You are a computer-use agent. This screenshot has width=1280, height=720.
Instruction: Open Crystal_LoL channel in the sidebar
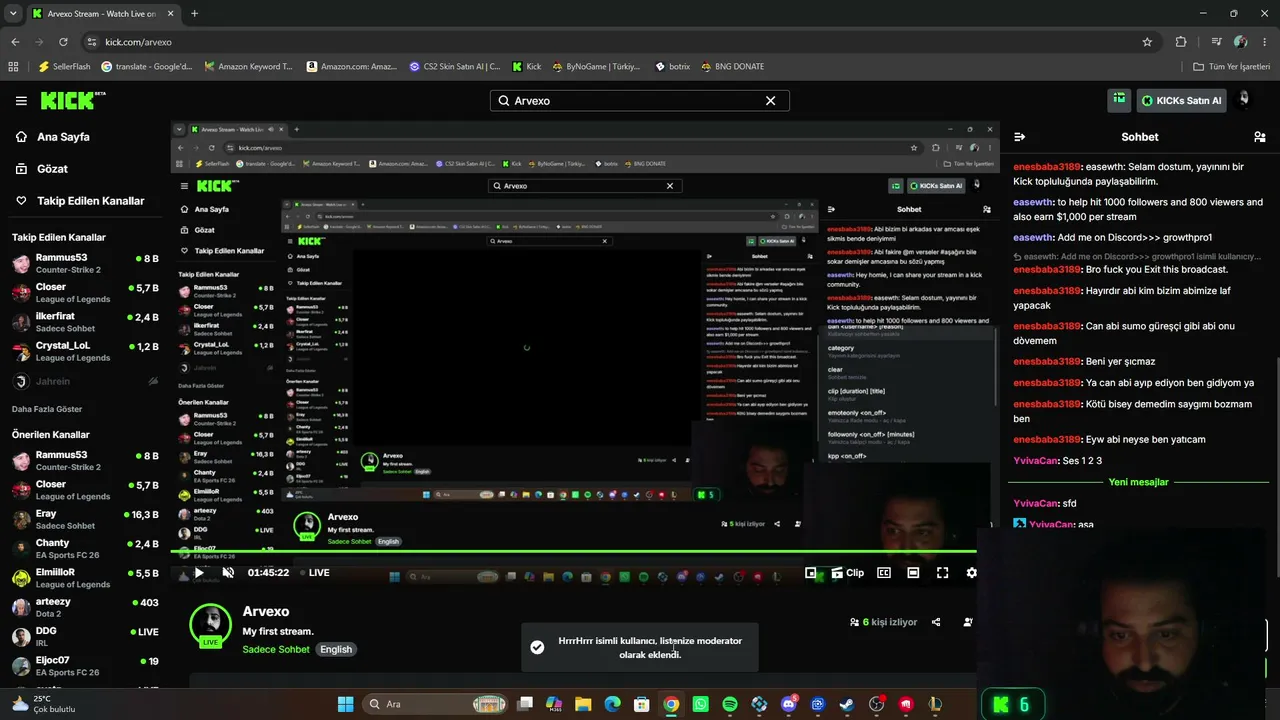click(85, 352)
